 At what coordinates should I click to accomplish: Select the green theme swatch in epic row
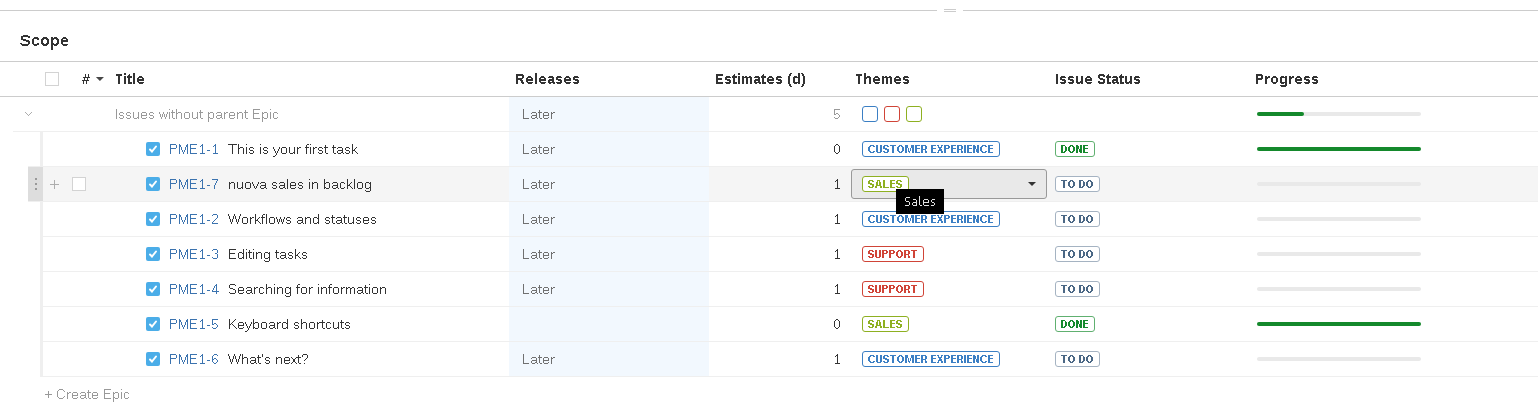pos(914,114)
